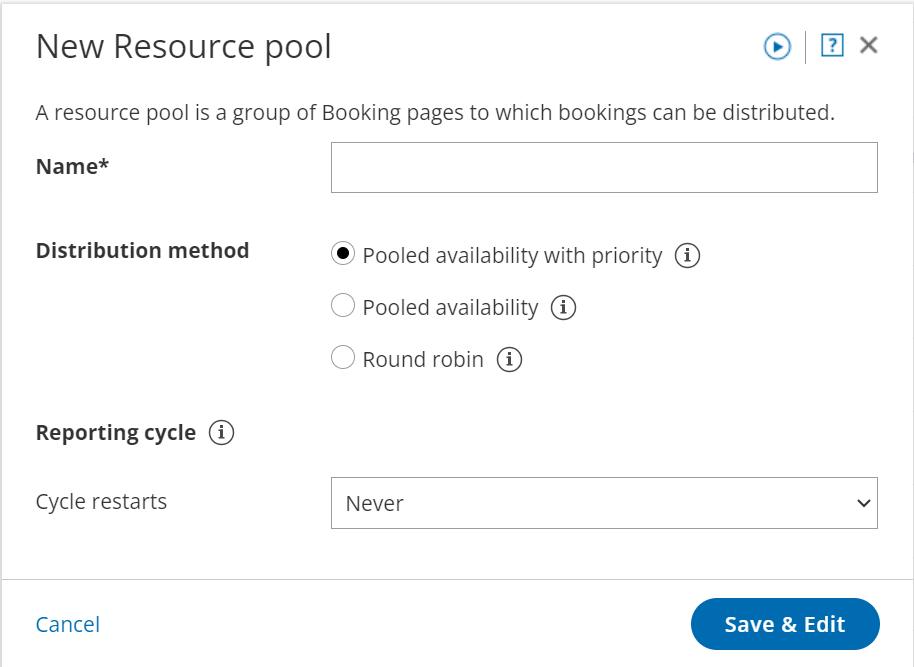Click the info icon next to Pooled availability
The height and width of the screenshot is (667, 914).
coord(563,308)
